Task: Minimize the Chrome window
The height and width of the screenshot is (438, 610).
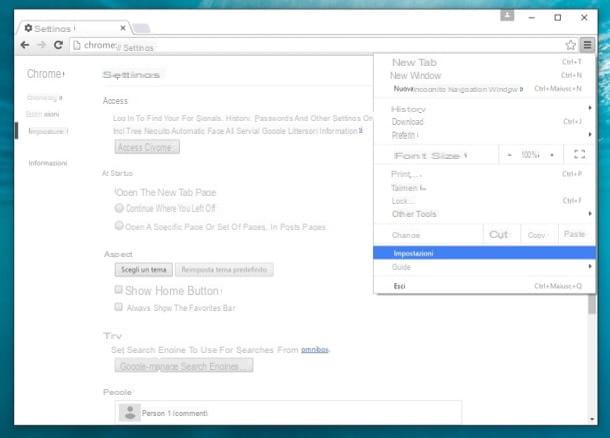Action: pos(532,18)
